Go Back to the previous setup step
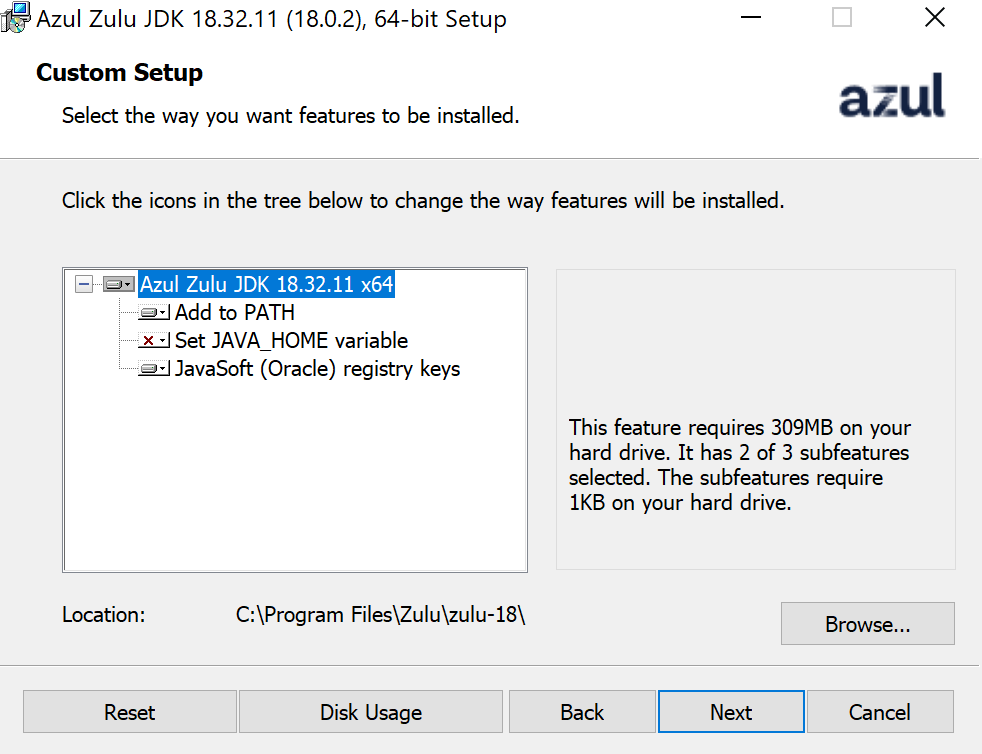The image size is (982, 754). click(581, 712)
